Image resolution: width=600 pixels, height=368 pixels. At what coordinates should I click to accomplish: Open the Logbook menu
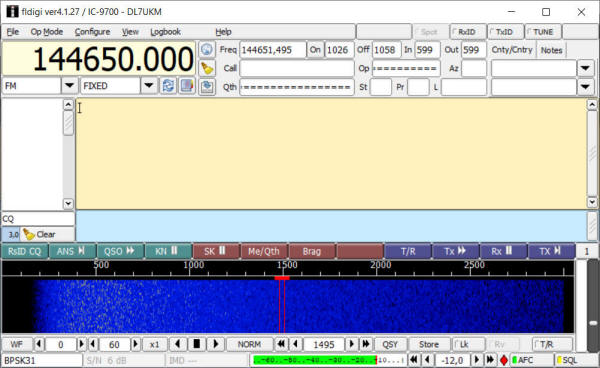(x=165, y=32)
